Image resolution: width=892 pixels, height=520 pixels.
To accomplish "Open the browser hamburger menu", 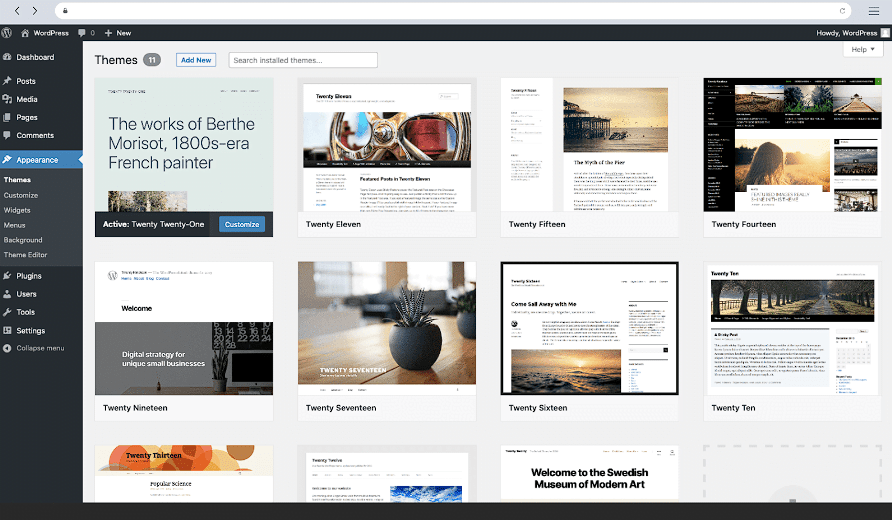I will (x=874, y=10).
